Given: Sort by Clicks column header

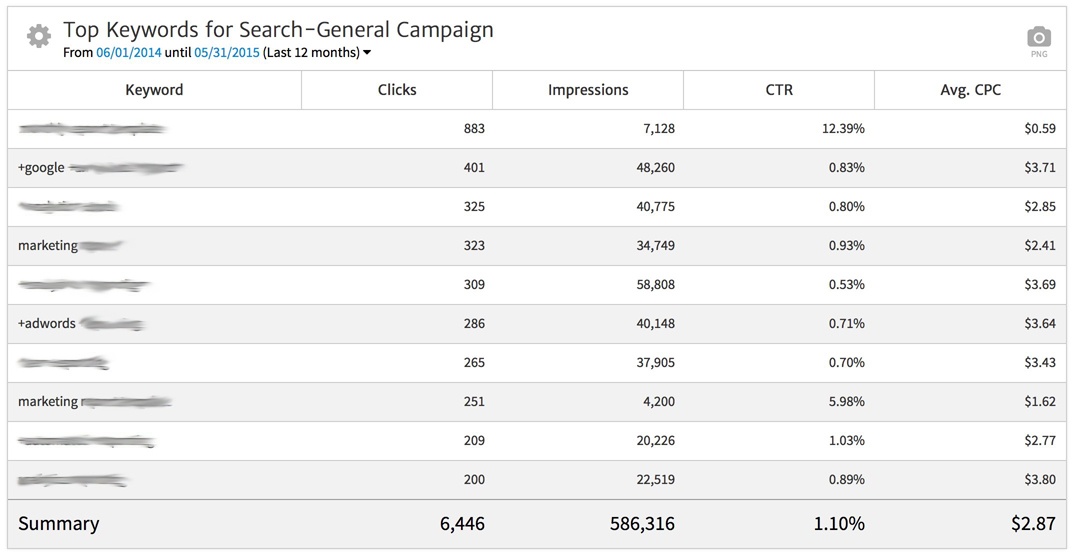Looking at the screenshot, I should pyautogui.click(x=397, y=90).
